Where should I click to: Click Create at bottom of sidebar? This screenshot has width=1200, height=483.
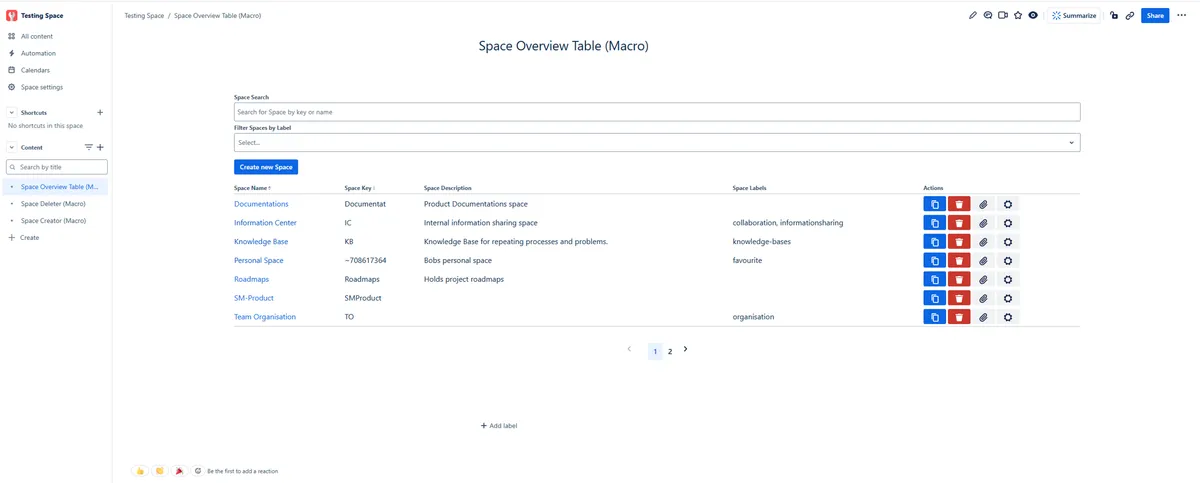click(24, 237)
